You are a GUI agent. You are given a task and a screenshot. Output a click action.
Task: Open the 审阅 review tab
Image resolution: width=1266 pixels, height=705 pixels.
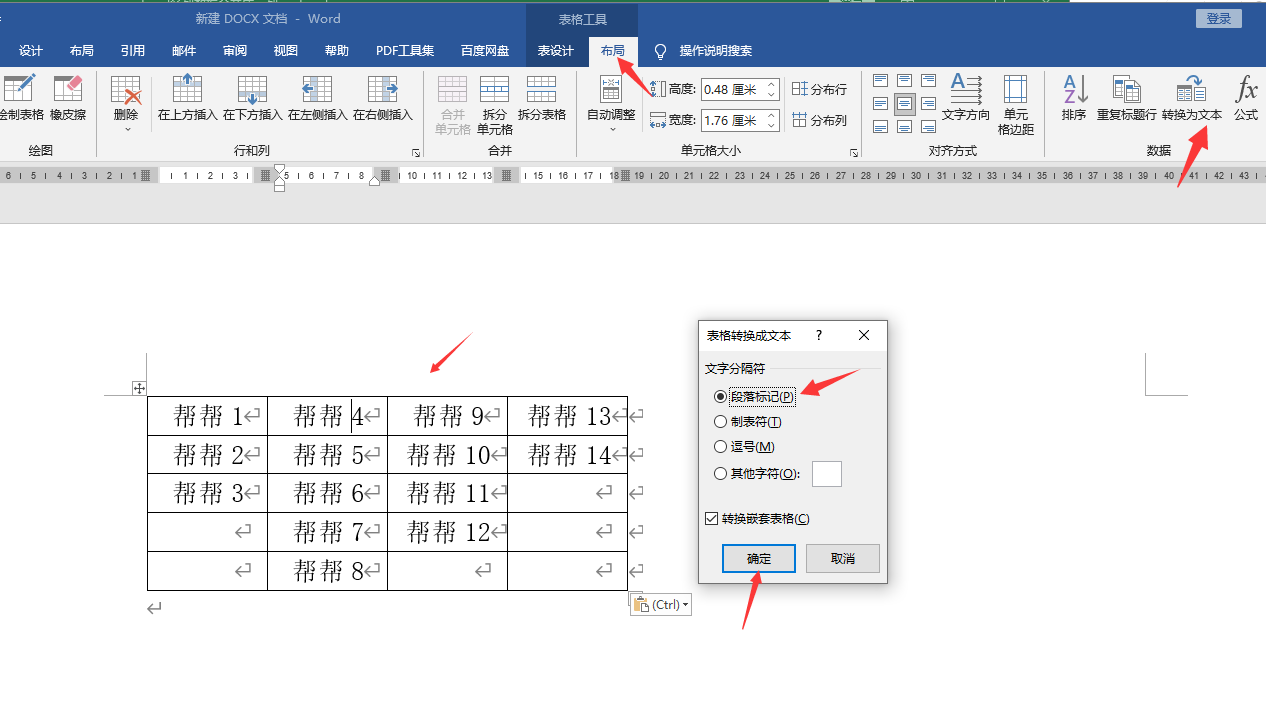click(x=235, y=51)
